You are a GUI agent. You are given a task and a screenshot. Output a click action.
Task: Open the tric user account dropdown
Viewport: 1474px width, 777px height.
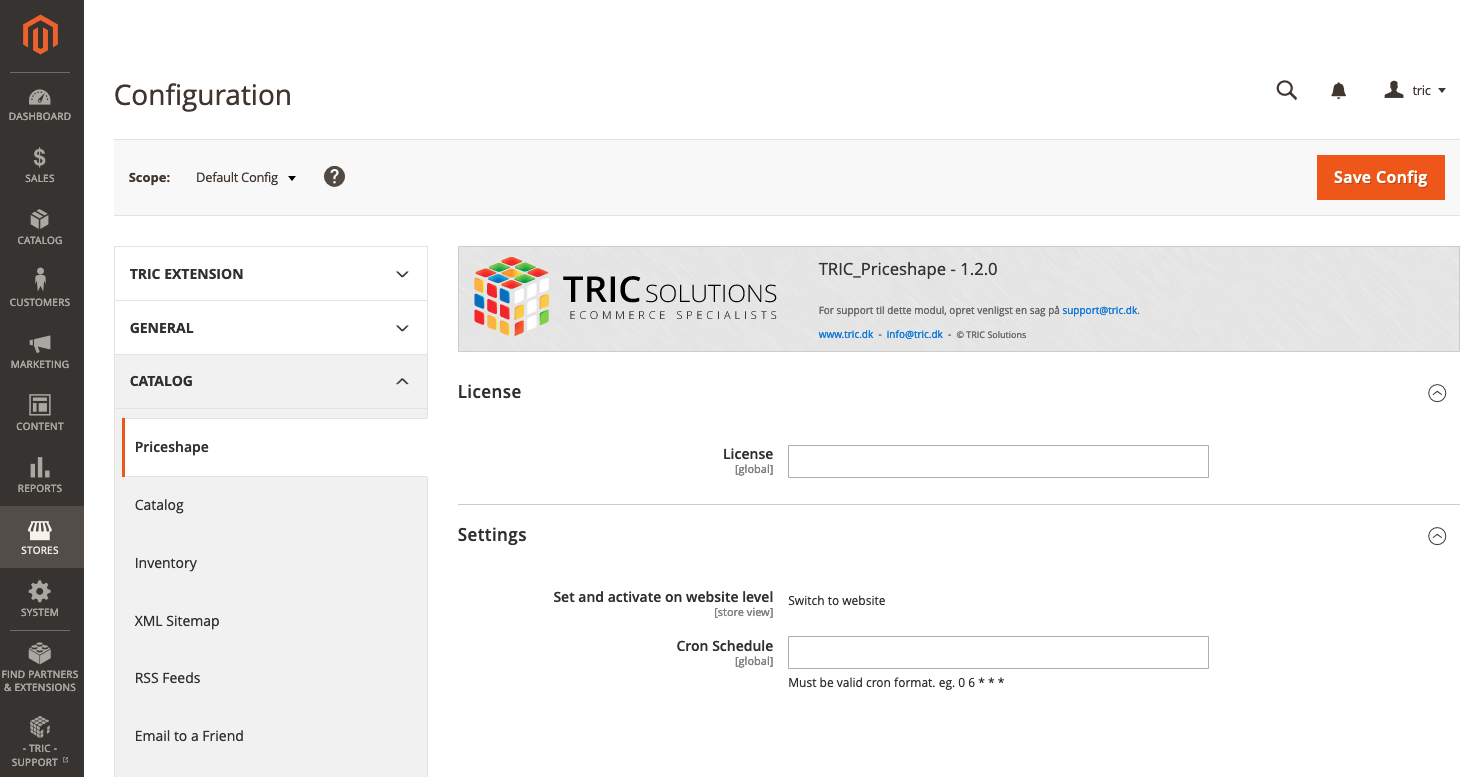click(x=1415, y=91)
